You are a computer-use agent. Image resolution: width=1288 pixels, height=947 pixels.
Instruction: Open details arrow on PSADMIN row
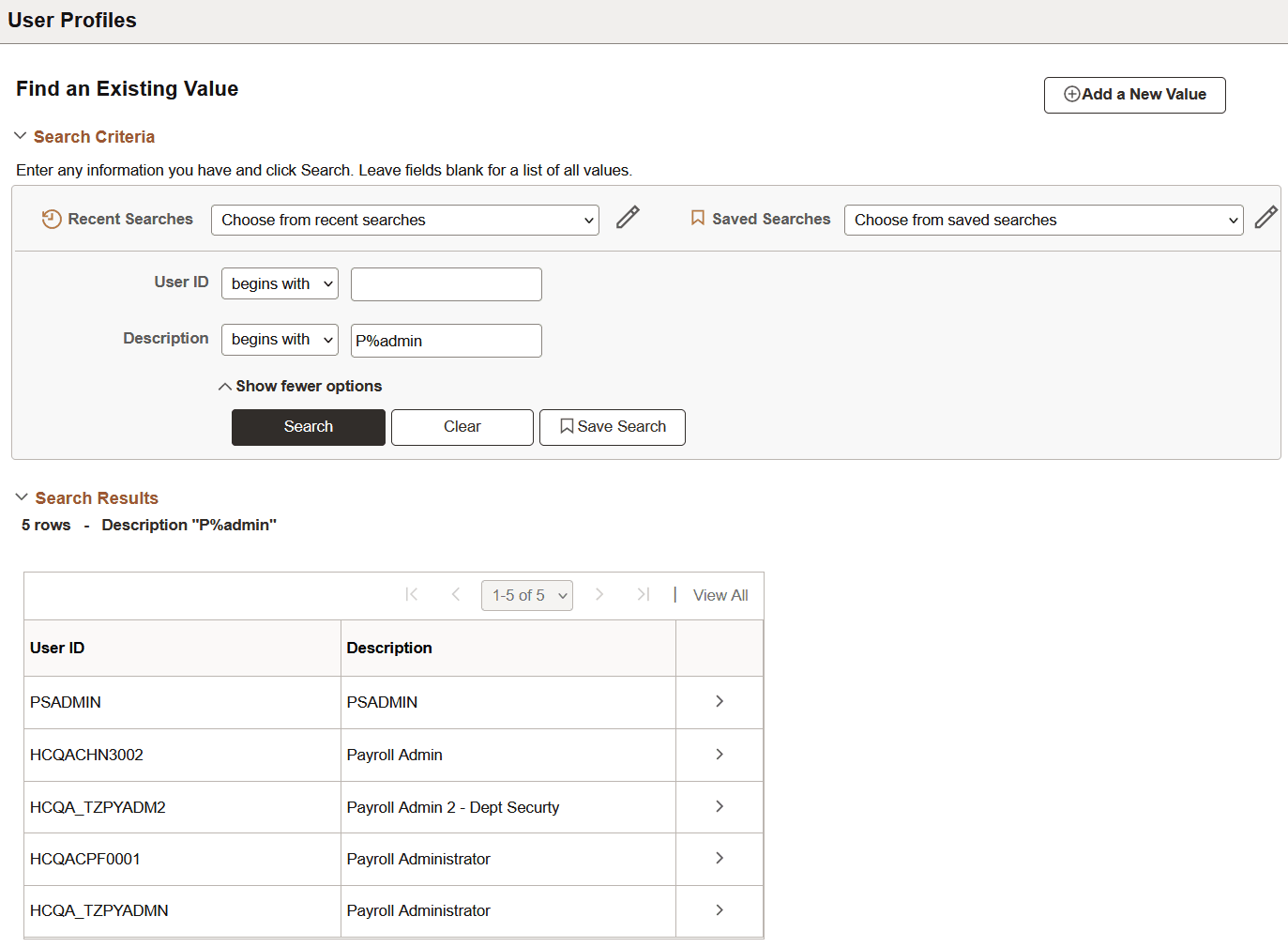click(719, 701)
